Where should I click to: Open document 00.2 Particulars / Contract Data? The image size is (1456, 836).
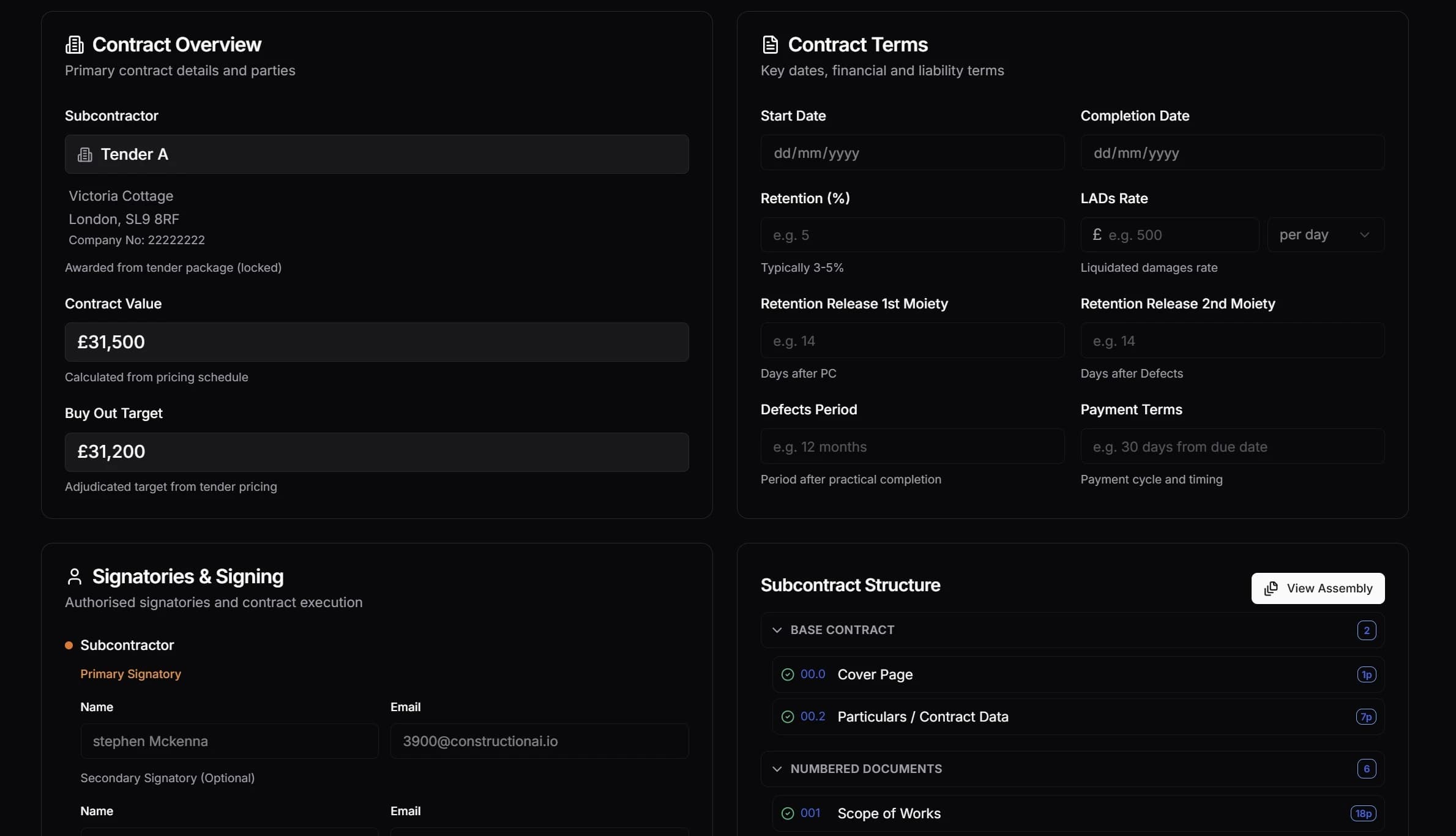click(923, 717)
